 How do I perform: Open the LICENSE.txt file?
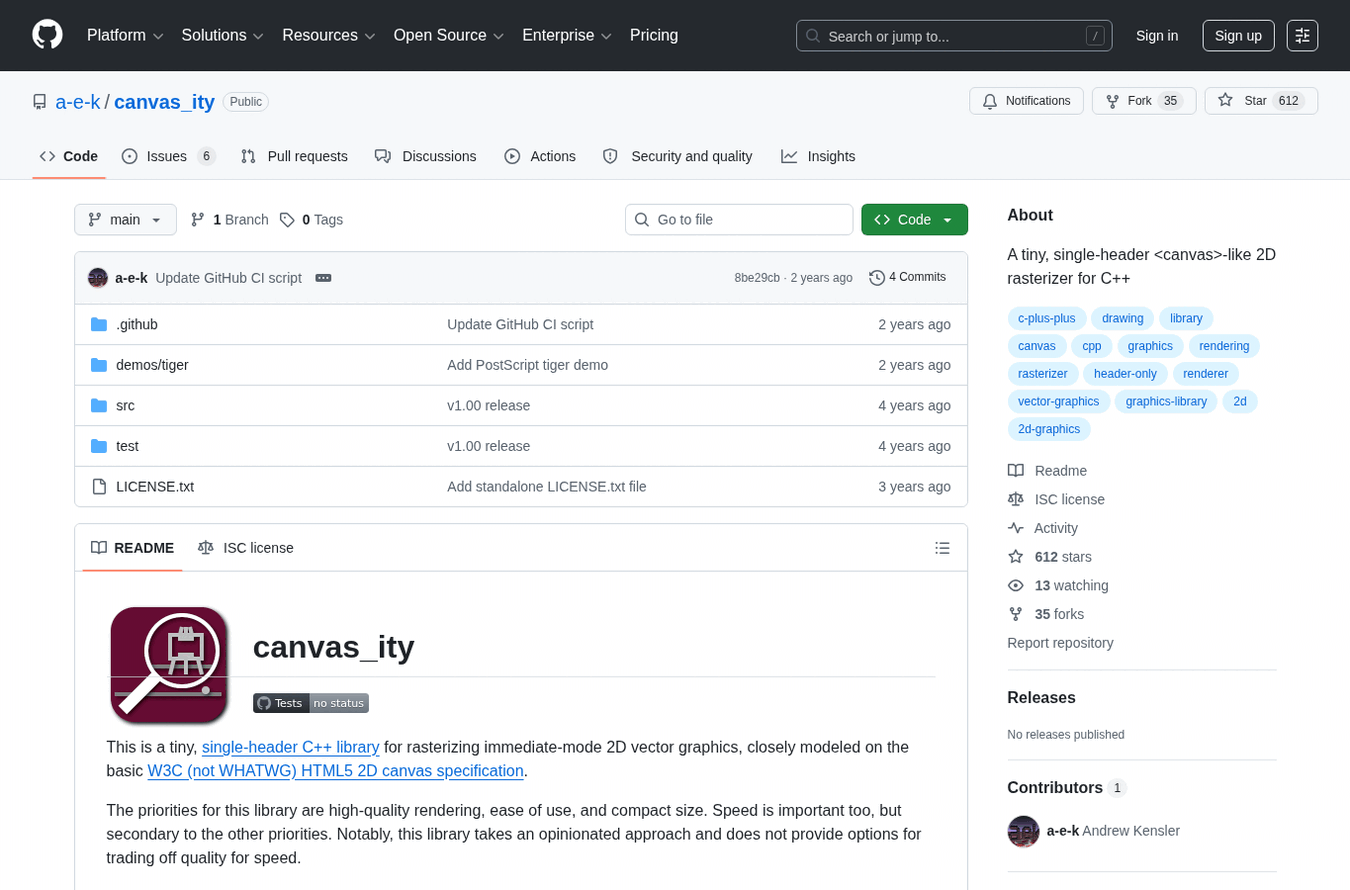(x=155, y=487)
